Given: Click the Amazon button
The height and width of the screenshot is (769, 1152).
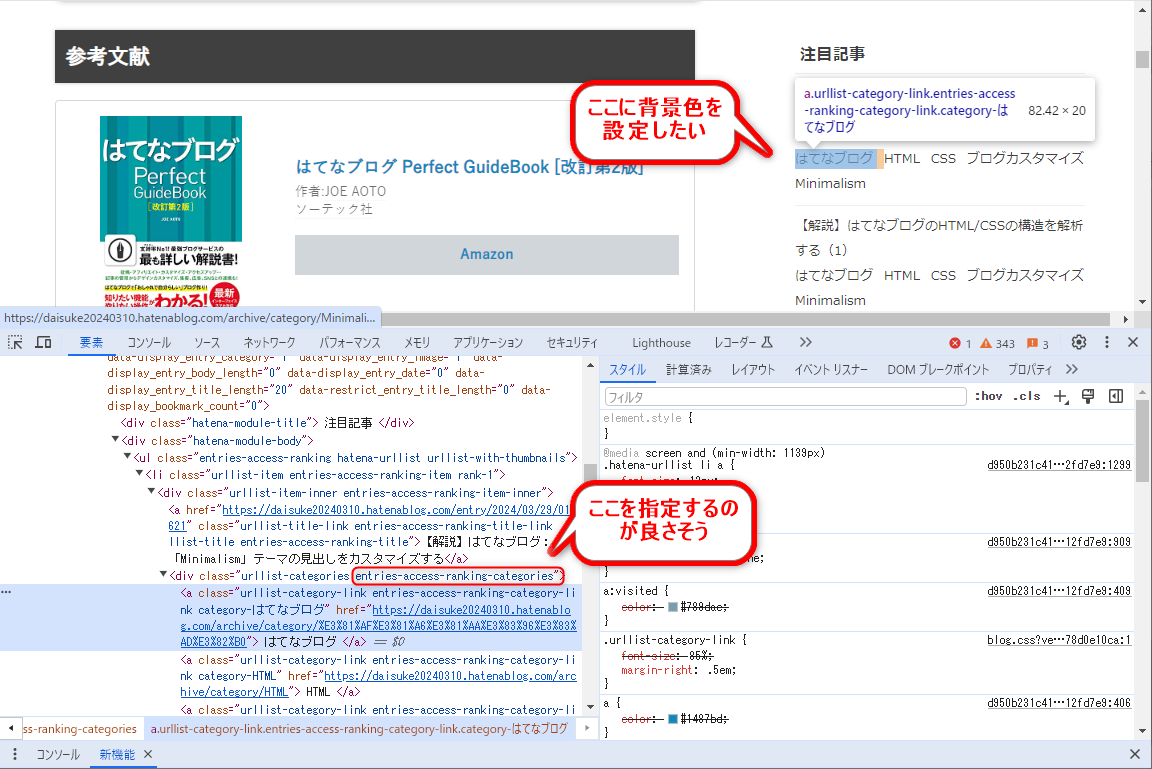Looking at the screenshot, I should (486, 254).
